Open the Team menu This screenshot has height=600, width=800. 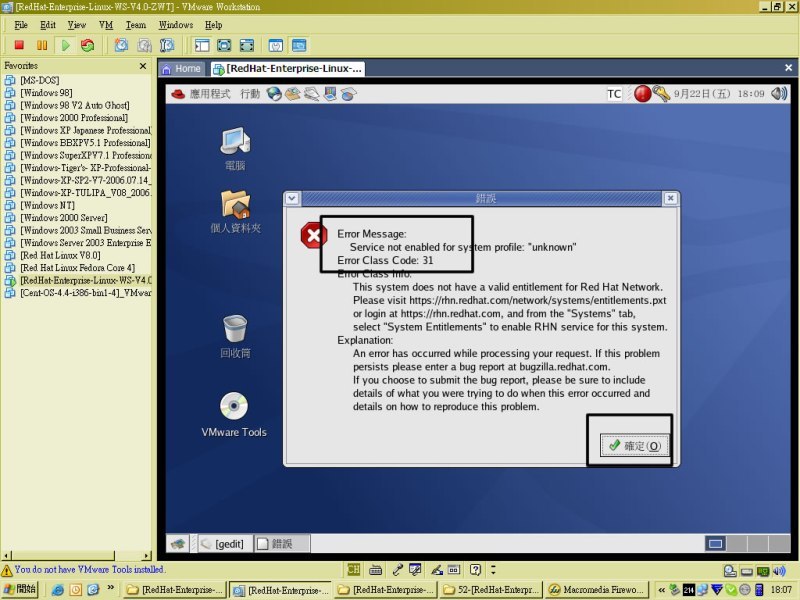[x=136, y=25]
